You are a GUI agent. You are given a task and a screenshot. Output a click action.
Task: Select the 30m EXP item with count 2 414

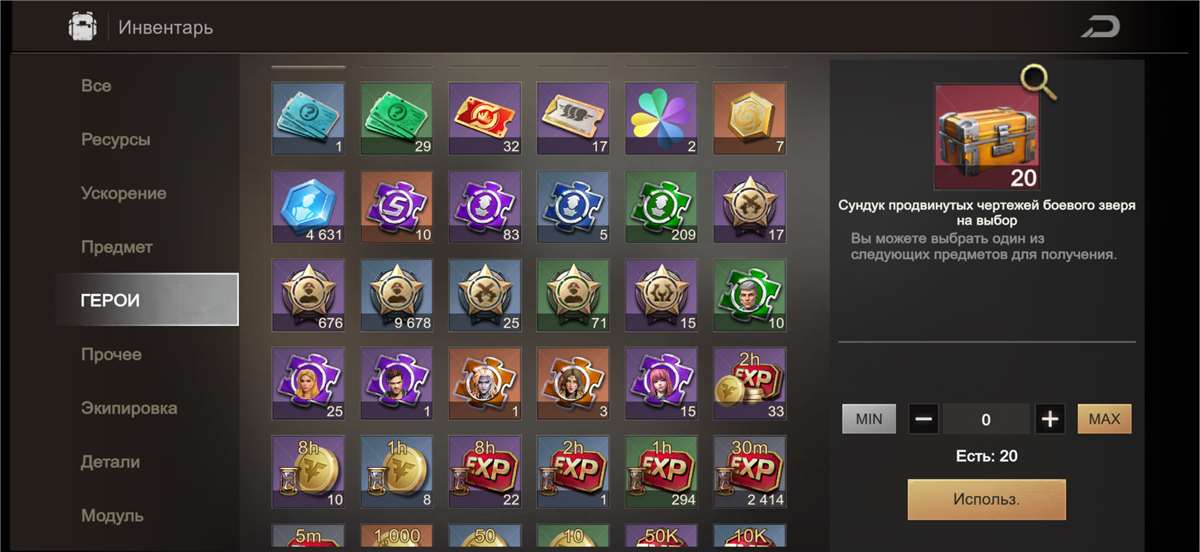(749, 472)
